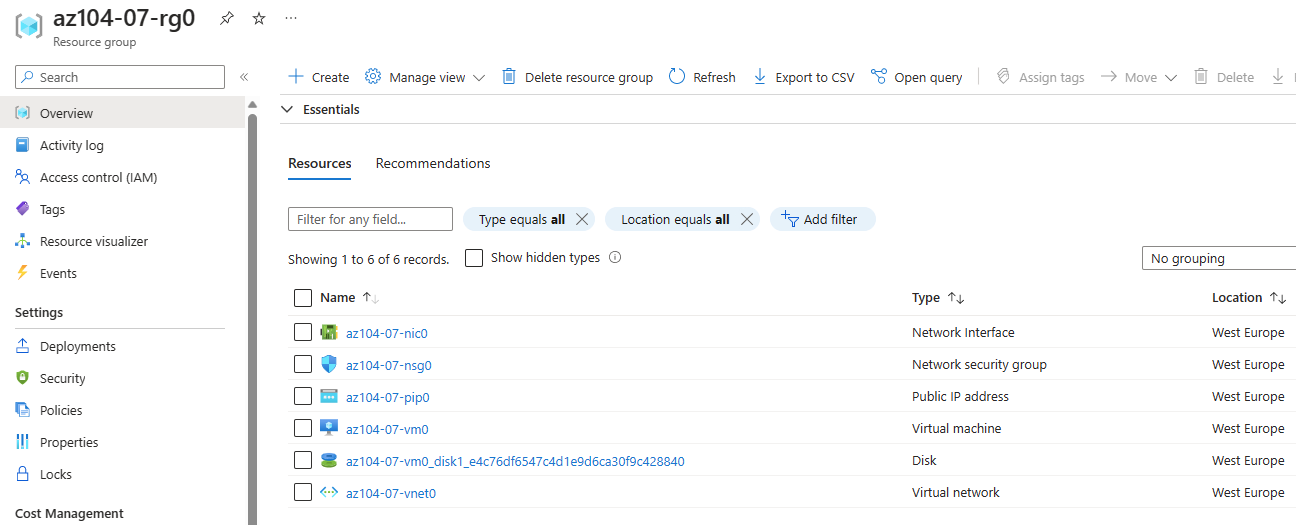The height and width of the screenshot is (525, 1296).
Task: Expand the Manage view dropdown chevron
Action: coord(479,78)
